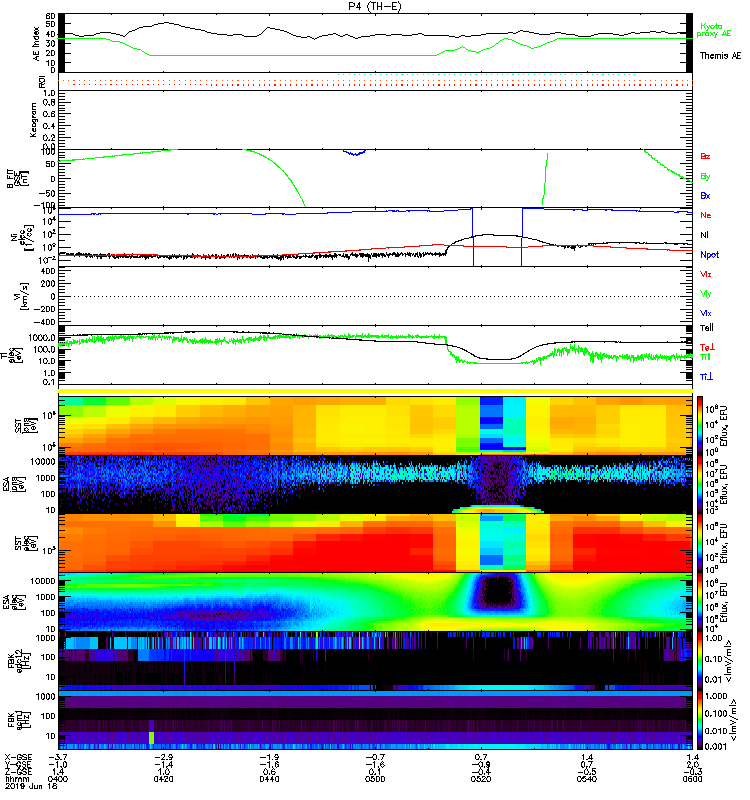Select the red Ne density legend label
The height and width of the screenshot is (800, 750).
(705, 215)
